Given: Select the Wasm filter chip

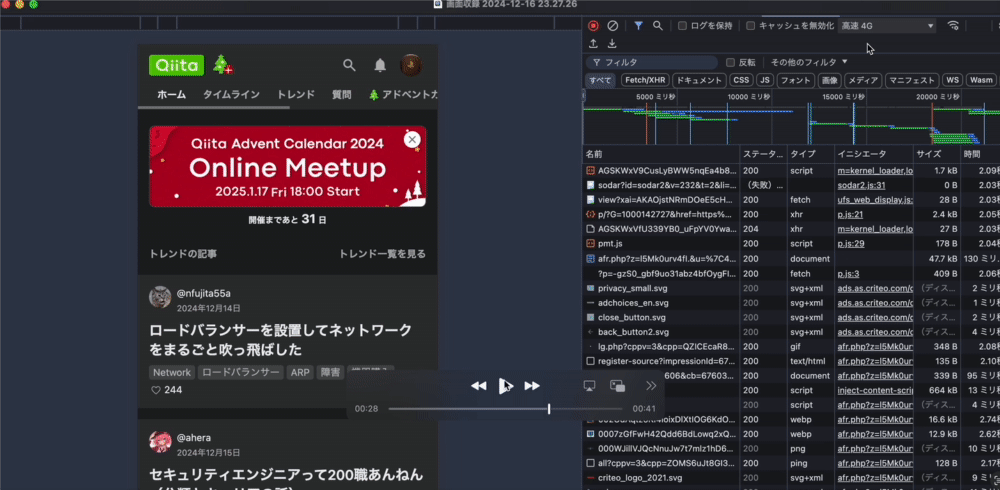Looking at the screenshot, I should tap(981, 80).
